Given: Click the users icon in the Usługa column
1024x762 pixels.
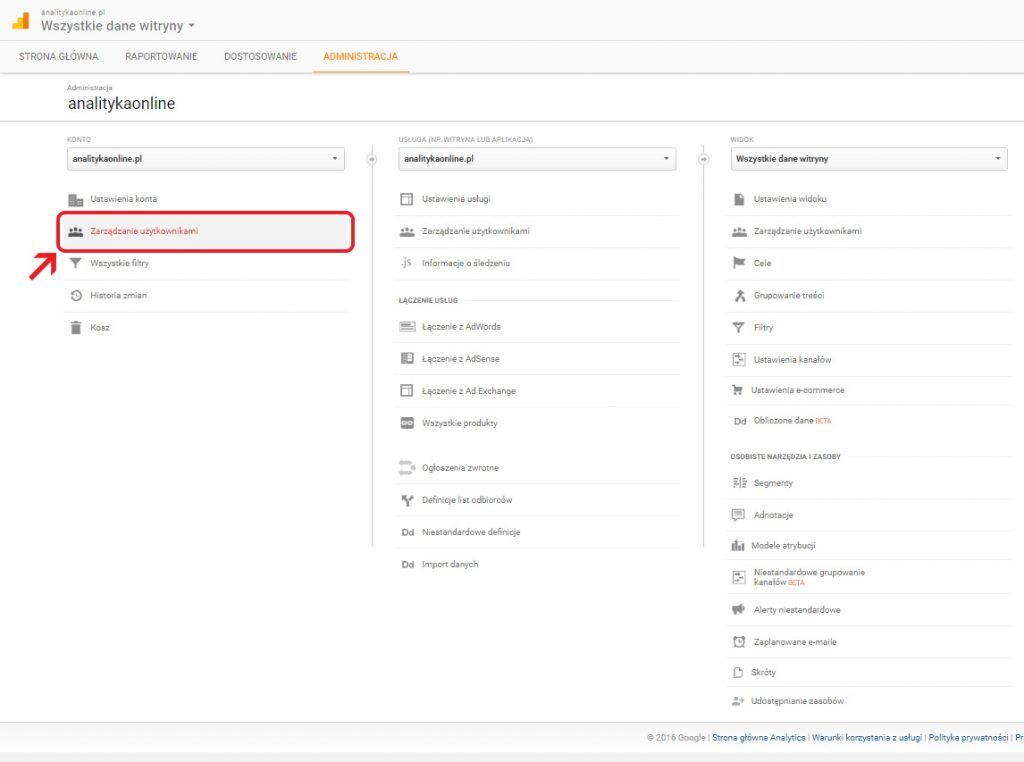Looking at the screenshot, I should point(407,231).
